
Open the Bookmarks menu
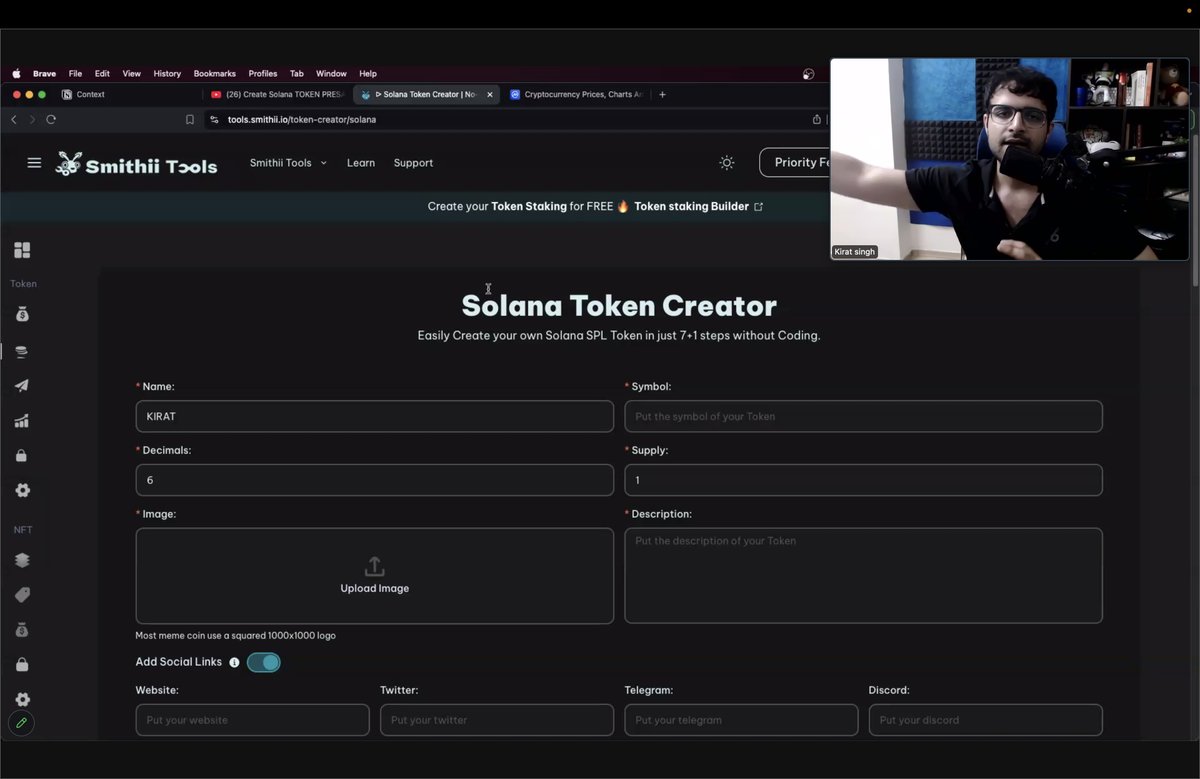pyautogui.click(x=215, y=74)
